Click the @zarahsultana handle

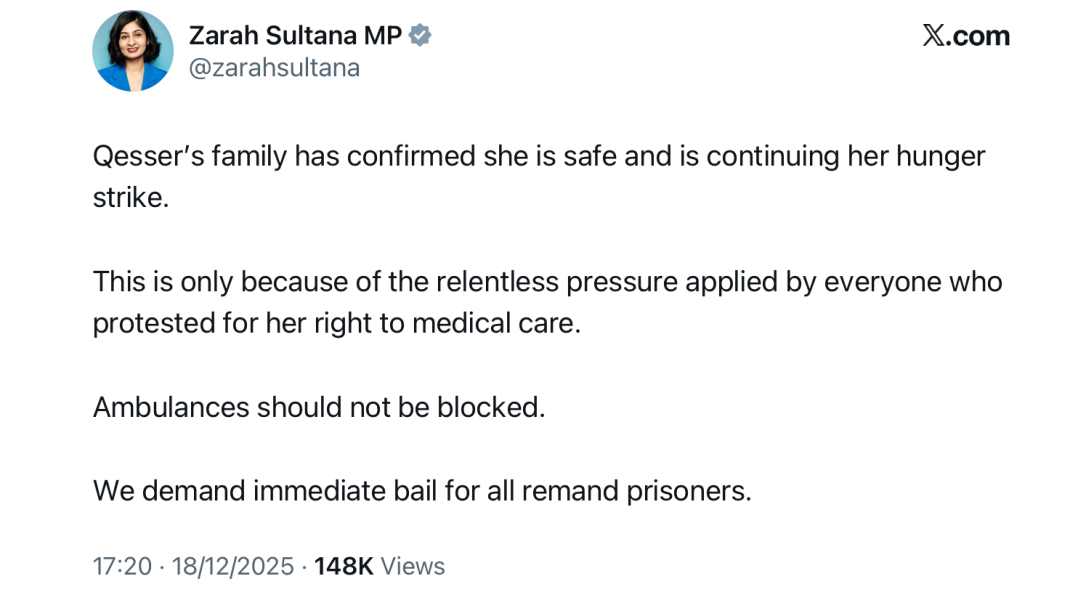[274, 68]
